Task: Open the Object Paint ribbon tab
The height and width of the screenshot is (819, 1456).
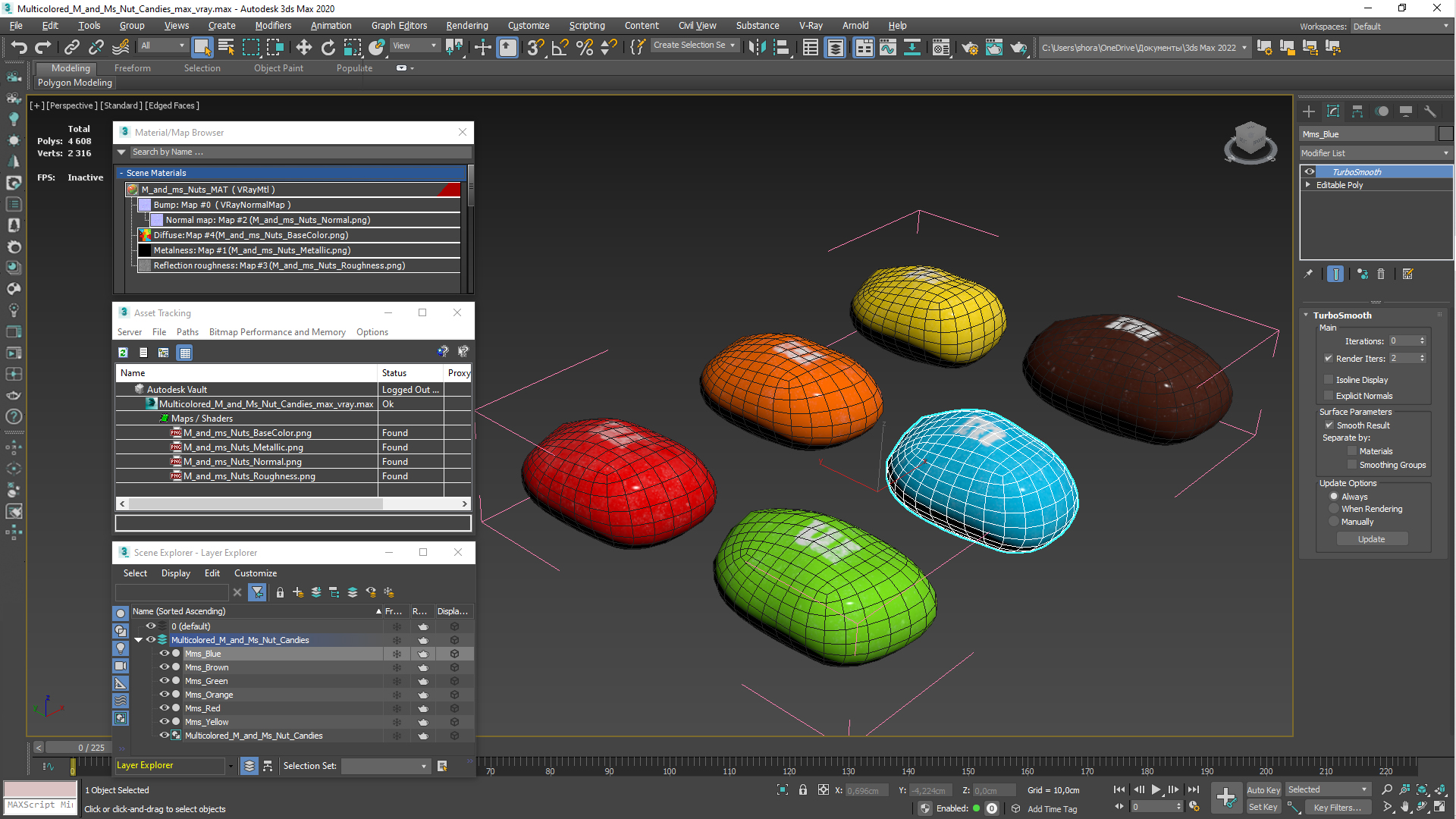Action: click(278, 68)
